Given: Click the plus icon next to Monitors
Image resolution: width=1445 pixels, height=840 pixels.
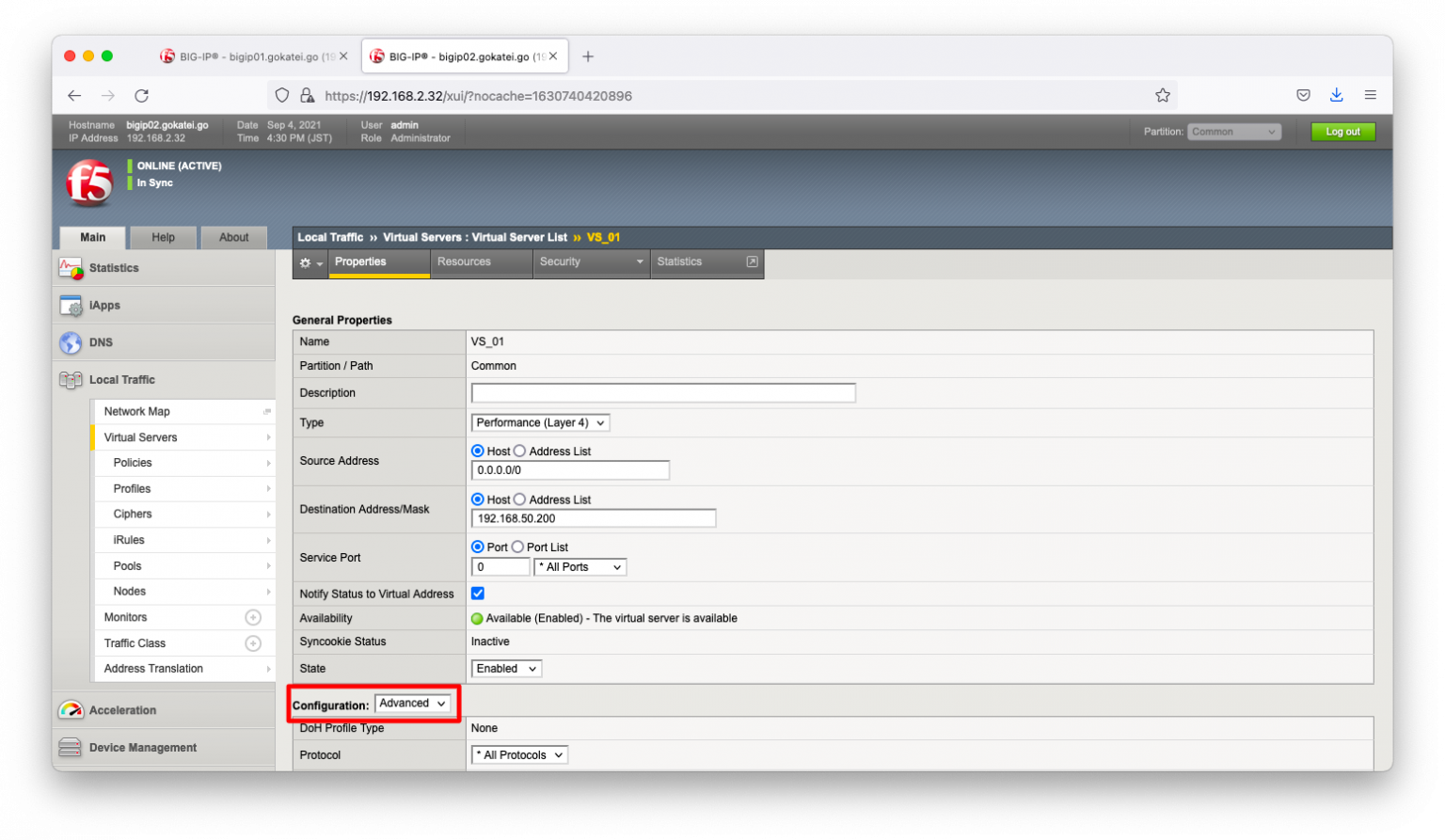Looking at the screenshot, I should [253, 618].
